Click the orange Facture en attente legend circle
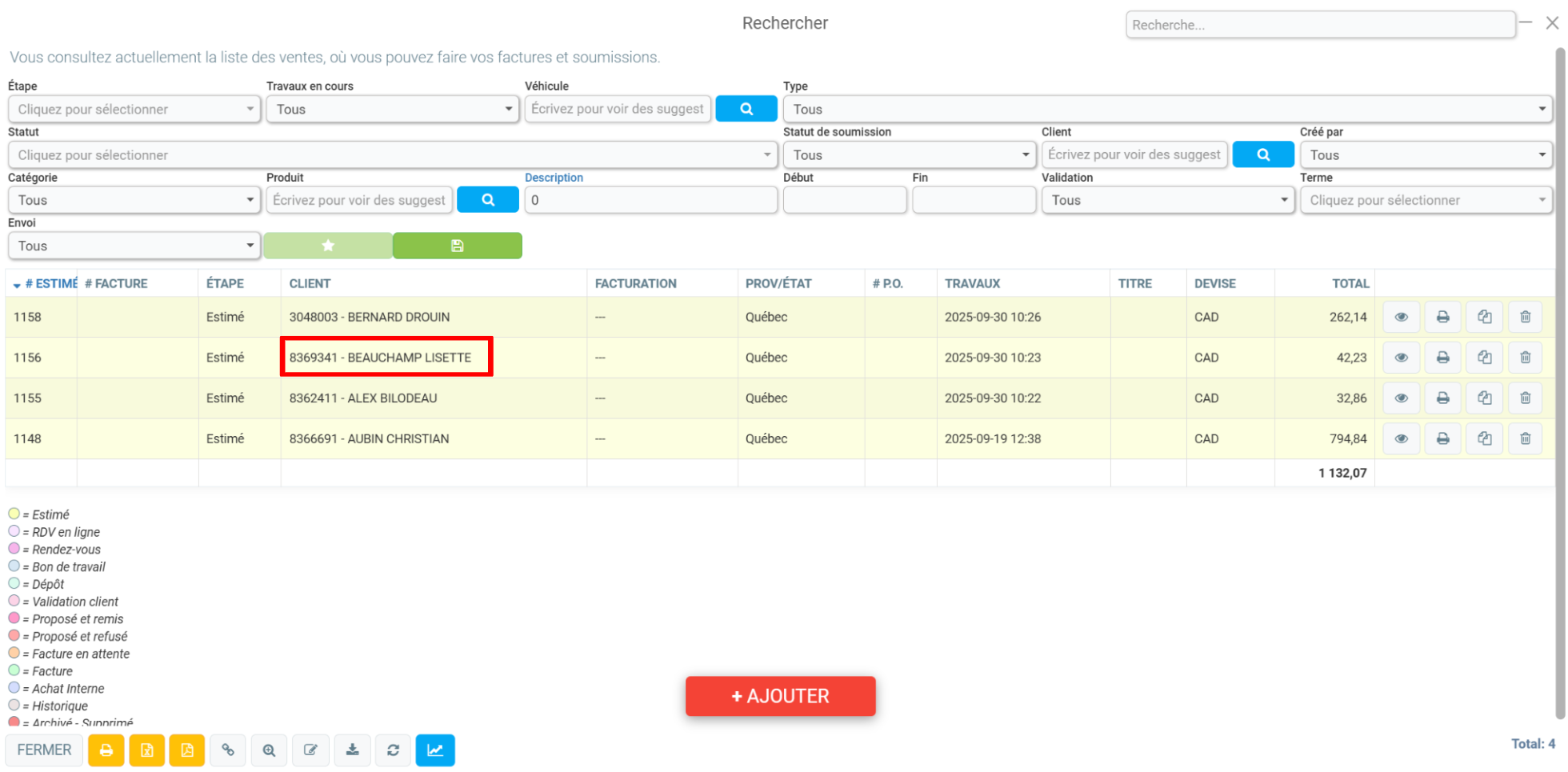The height and width of the screenshot is (772, 1568). click(14, 653)
